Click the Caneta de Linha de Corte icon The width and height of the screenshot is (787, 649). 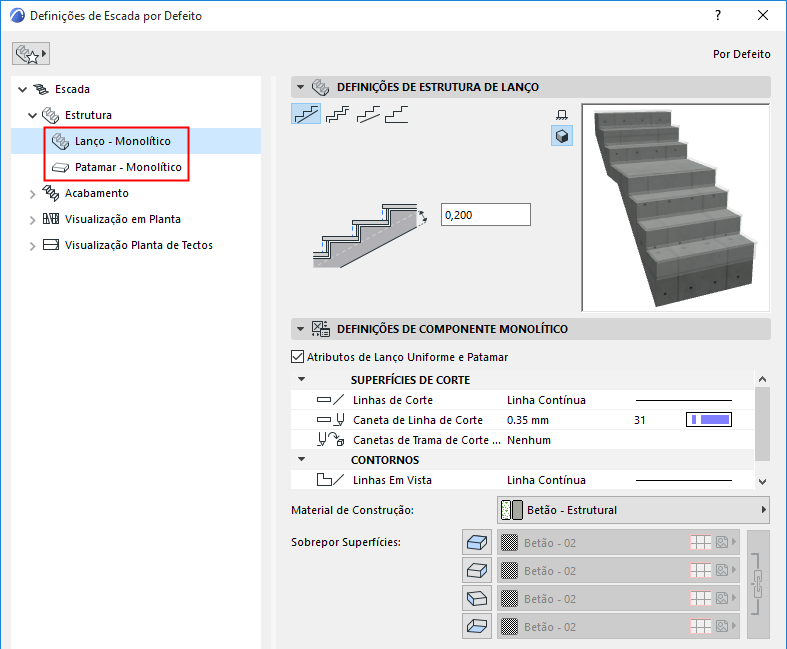[330, 420]
